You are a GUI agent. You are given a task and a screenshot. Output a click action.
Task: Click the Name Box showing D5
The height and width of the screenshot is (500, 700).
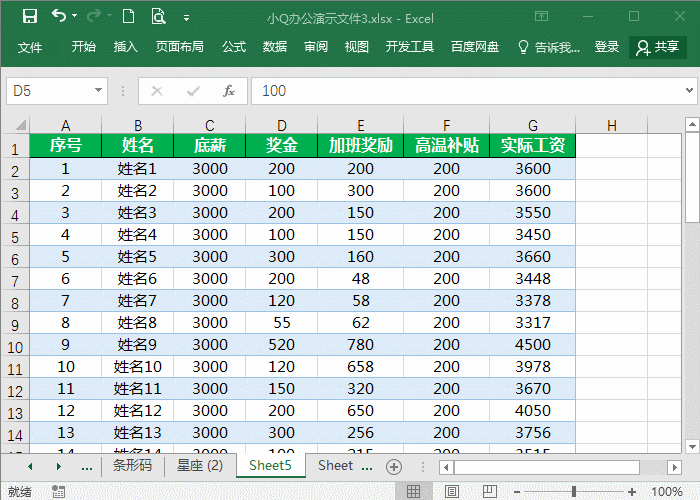tap(49, 91)
